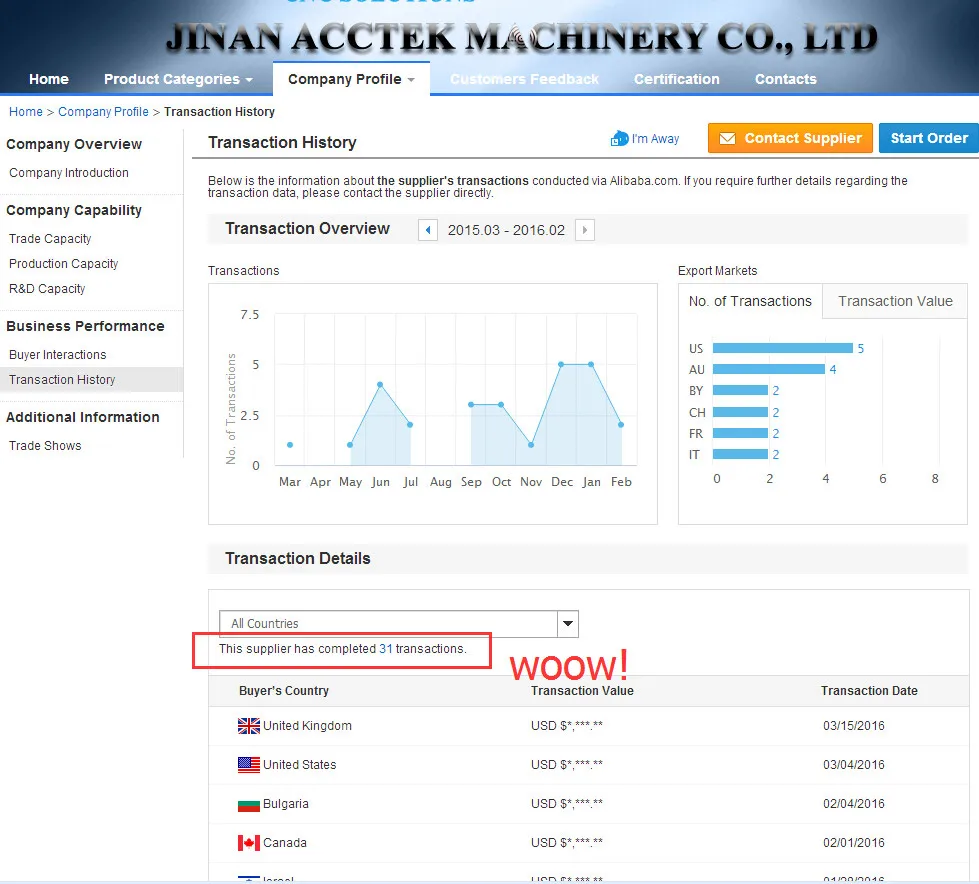
Task: Click the US bar in Export Markets
Action: (x=783, y=348)
